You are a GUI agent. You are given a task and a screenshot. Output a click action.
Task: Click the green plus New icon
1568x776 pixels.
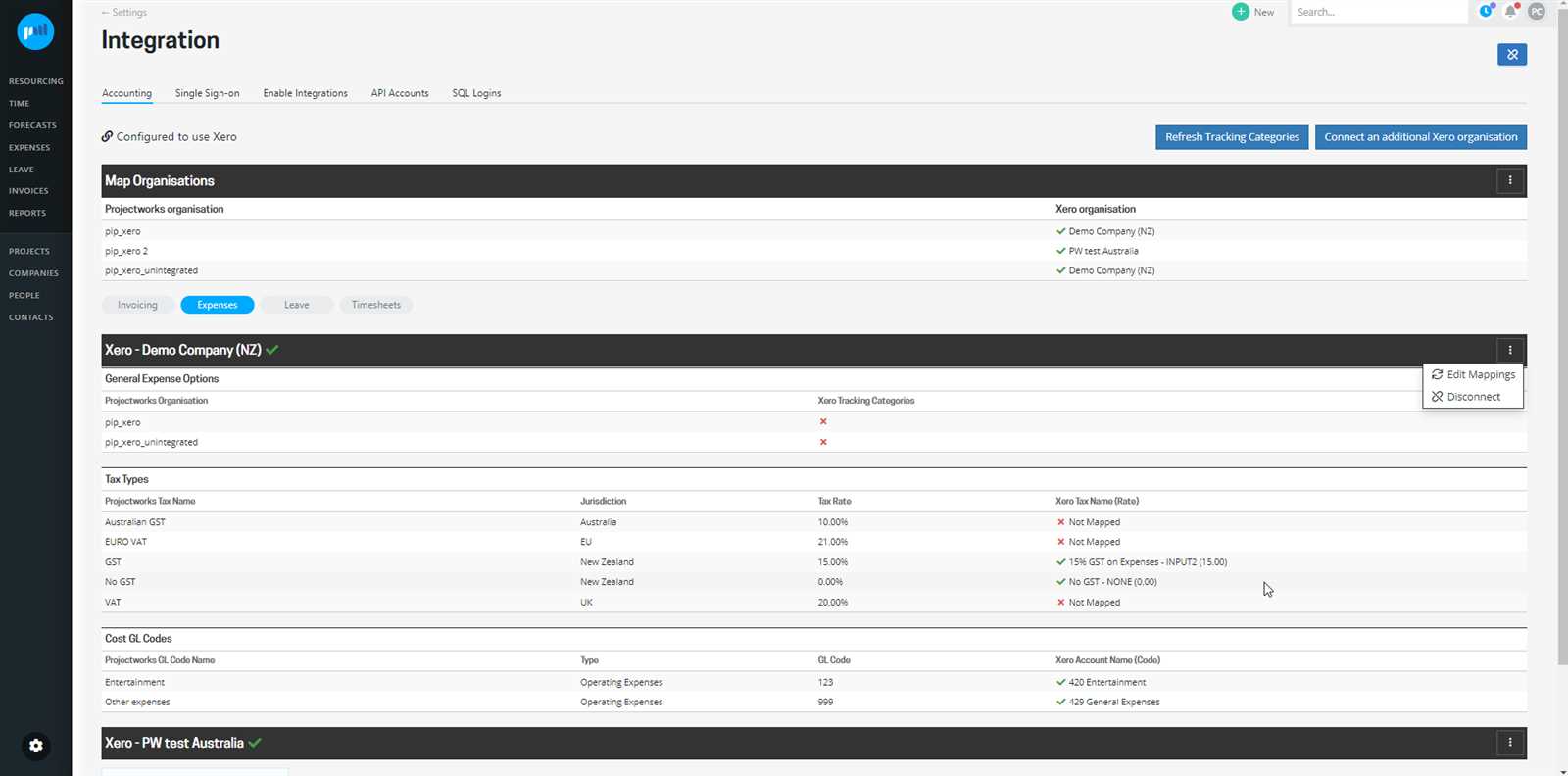[1241, 12]
